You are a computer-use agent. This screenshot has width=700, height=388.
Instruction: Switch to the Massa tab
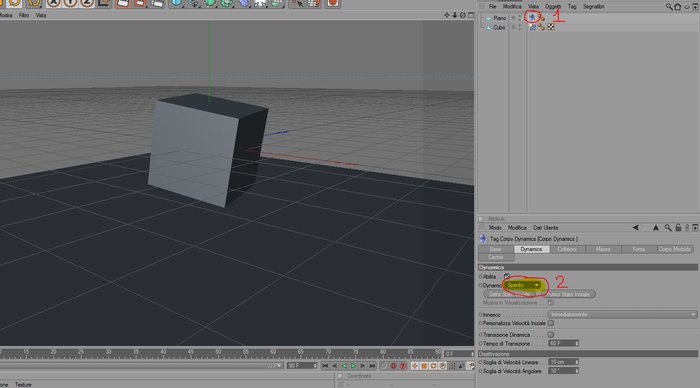tap(603, 249)
